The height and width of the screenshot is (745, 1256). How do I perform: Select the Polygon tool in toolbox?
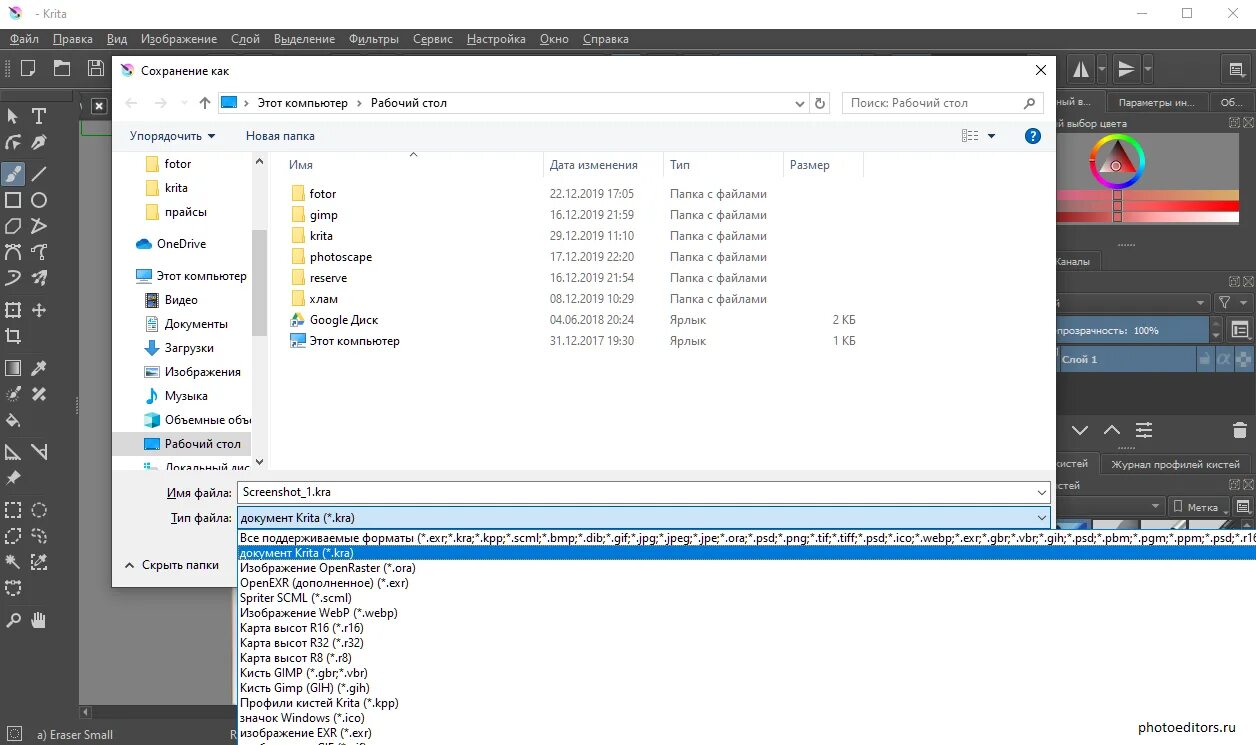click(x=13, y=226)
